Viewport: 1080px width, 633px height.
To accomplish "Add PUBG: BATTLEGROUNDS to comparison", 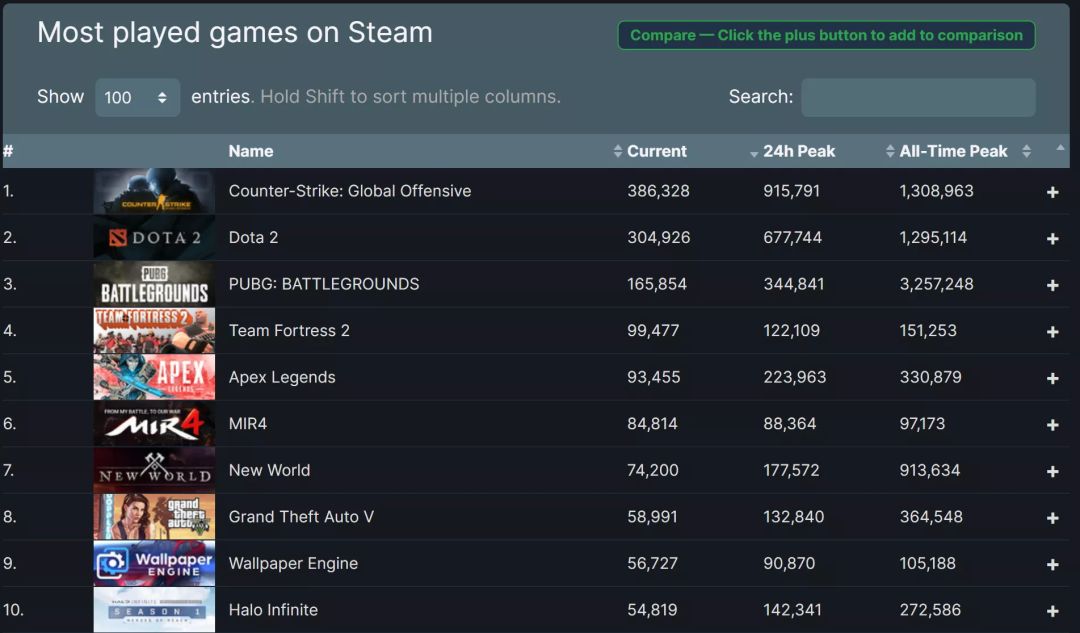I will (x=1052, y=285).
